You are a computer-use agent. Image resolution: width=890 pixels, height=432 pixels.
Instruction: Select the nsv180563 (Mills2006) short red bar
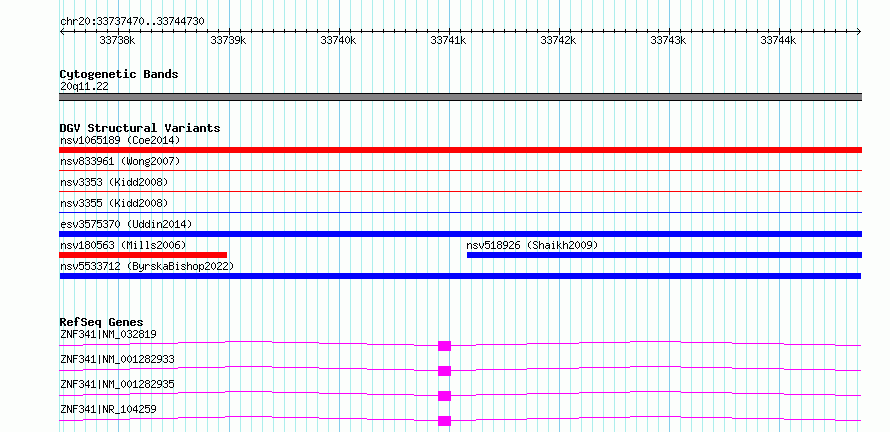[143, 255]
